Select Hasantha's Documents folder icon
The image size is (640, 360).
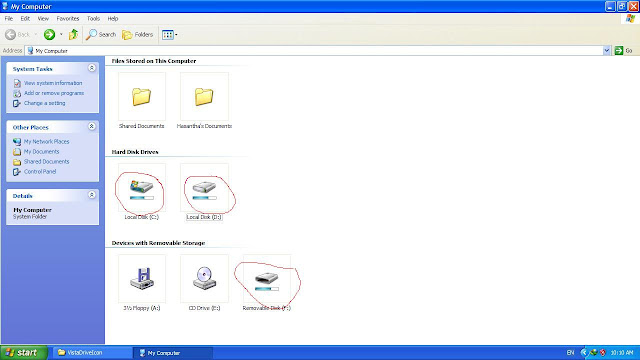click(204, 97)
